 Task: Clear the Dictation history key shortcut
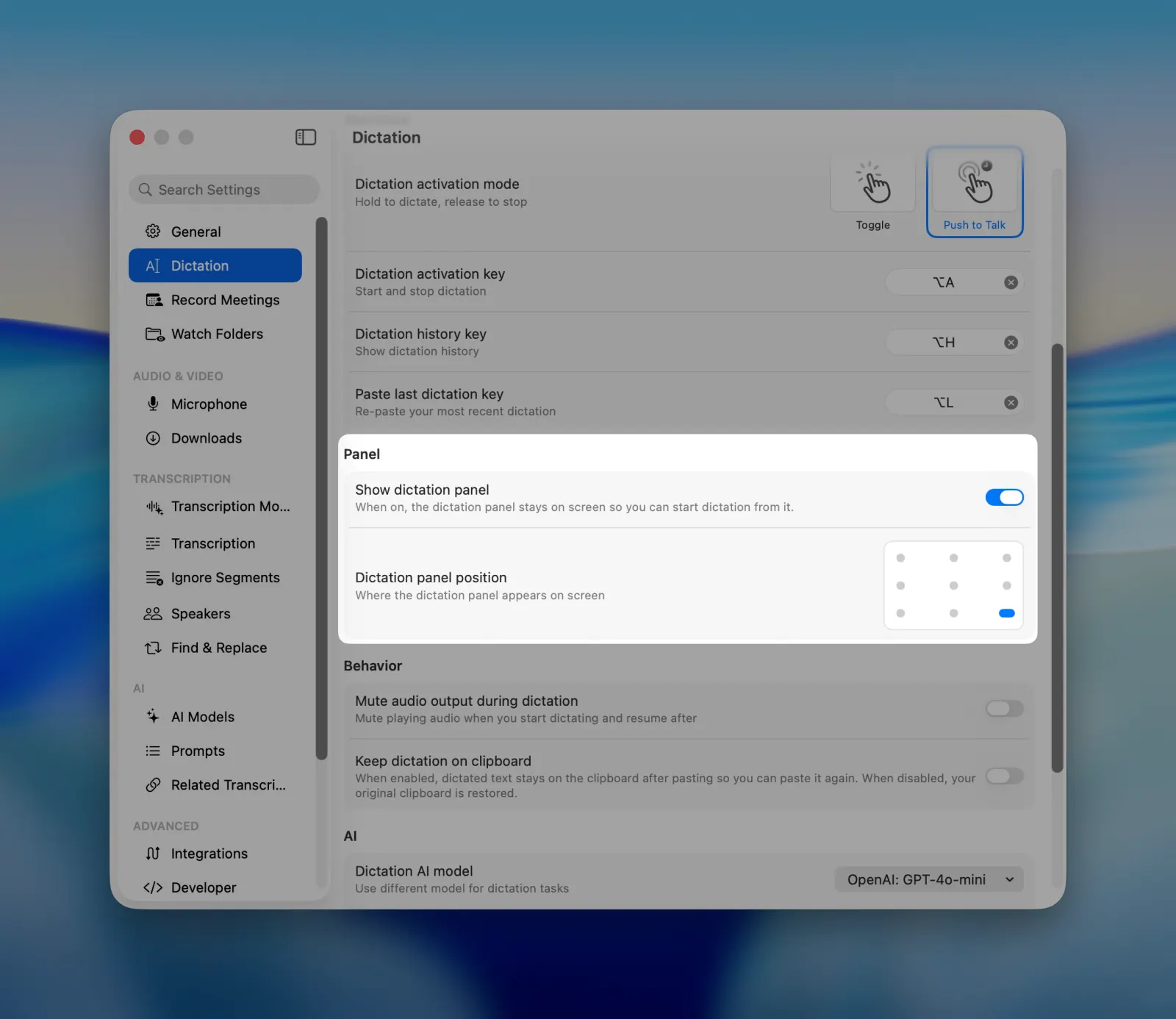1011,343
